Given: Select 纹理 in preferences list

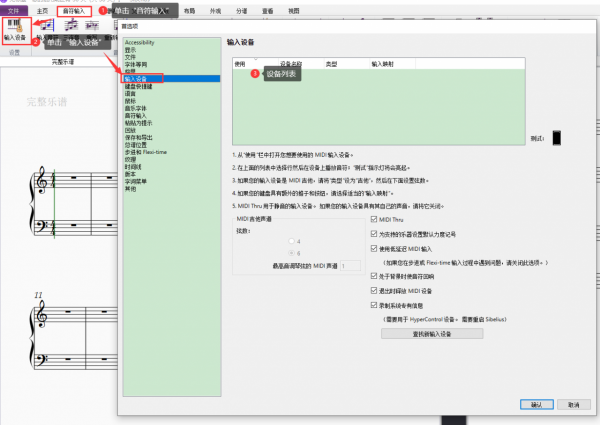Looking at the screenshot, I should tap(130, 159).
